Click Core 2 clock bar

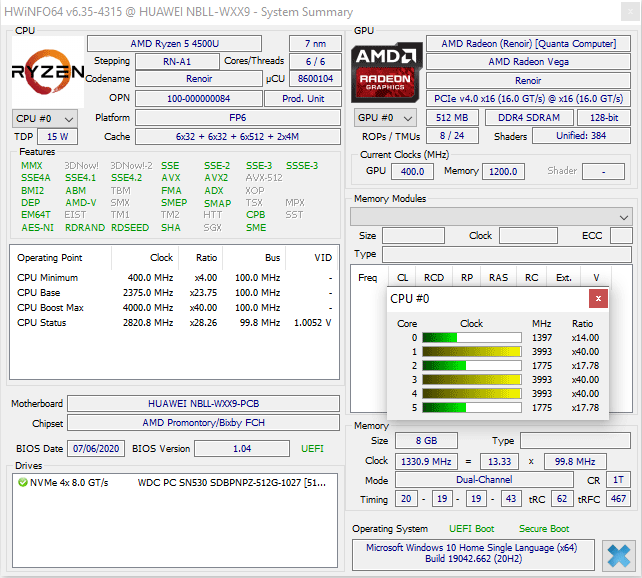(x=472, y=366)
